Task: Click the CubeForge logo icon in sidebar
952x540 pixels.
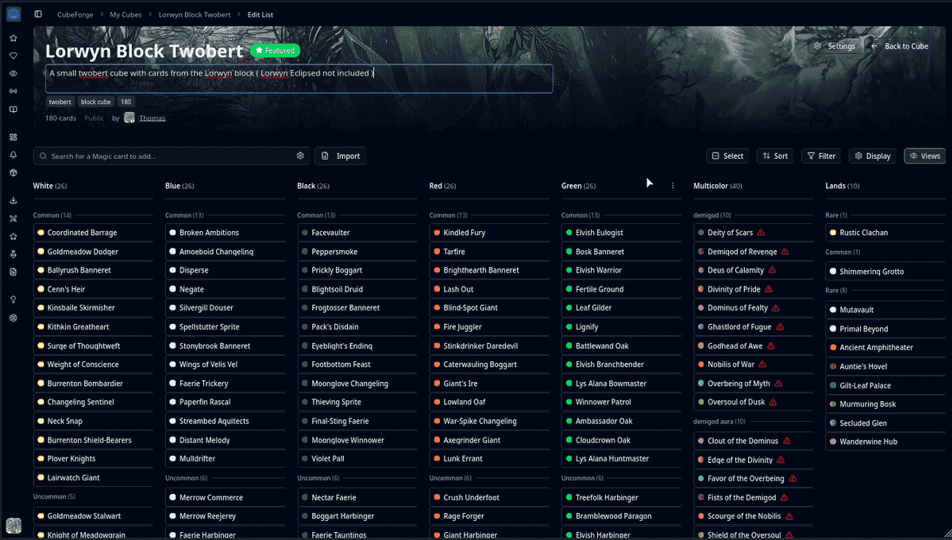Action: [13, 14]
